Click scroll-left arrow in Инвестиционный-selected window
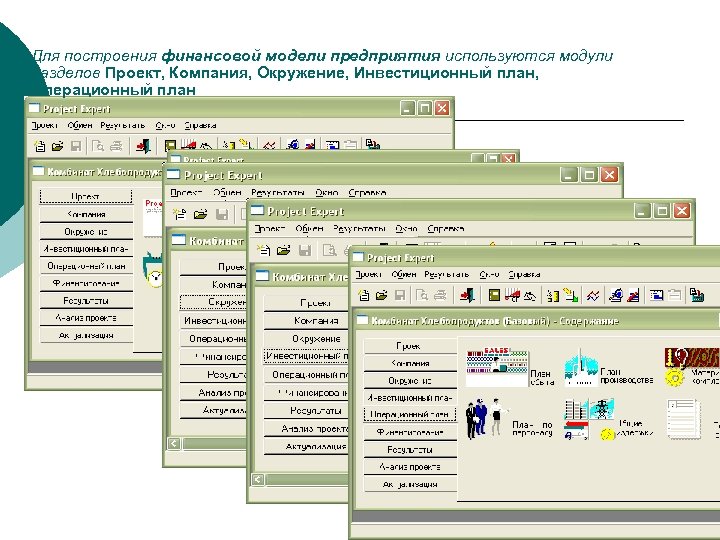 [258, 479]
